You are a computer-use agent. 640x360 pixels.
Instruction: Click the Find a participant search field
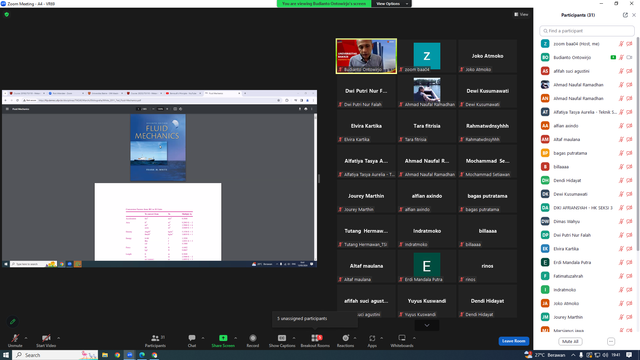point(587,31)
